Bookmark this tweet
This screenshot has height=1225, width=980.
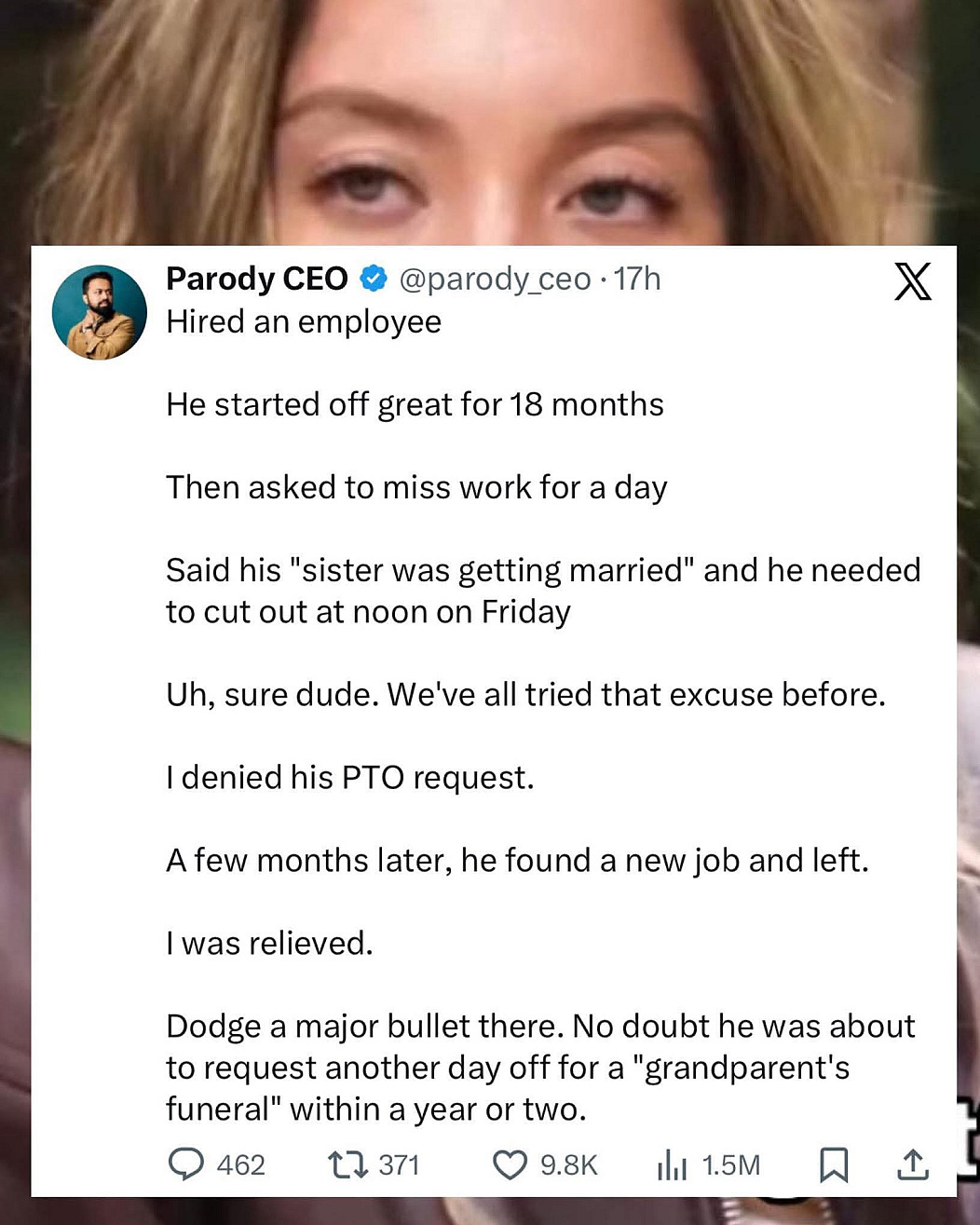pos(833,1164)
